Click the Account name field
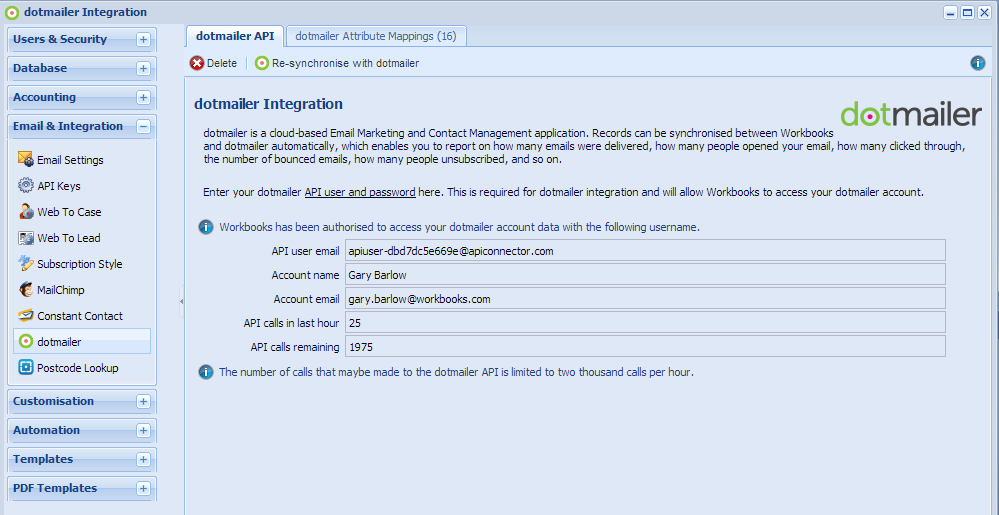The image size is (999, 515). (x=645, y=275)
